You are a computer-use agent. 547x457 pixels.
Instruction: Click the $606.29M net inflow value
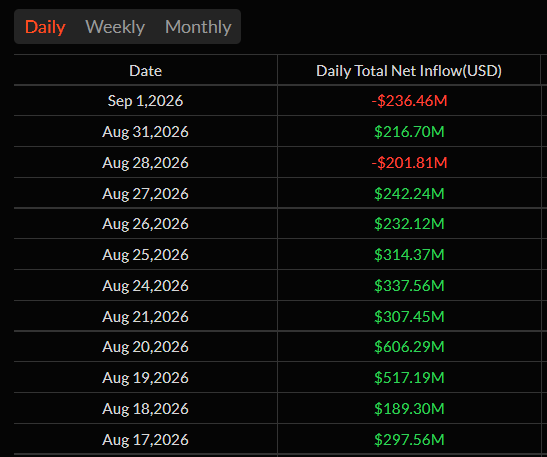[409, 347]
